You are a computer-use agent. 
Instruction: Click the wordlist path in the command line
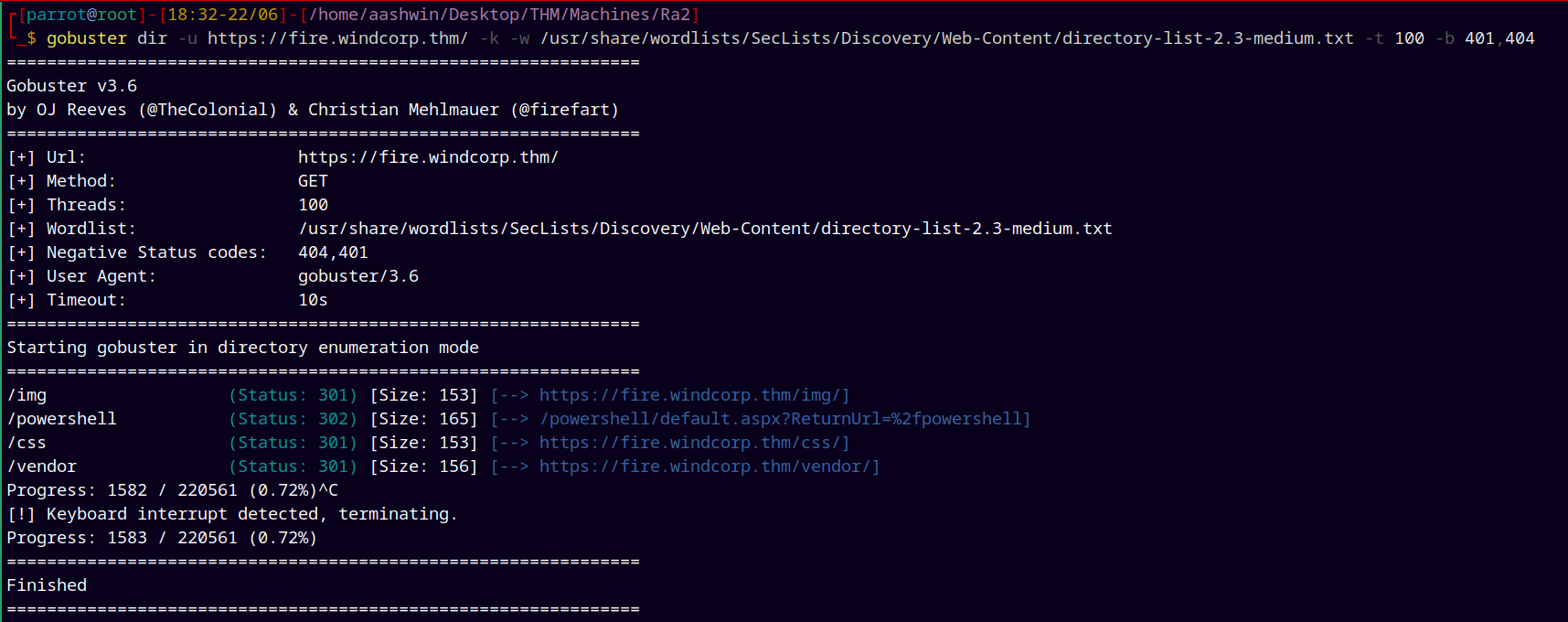[x=947, y=38]
